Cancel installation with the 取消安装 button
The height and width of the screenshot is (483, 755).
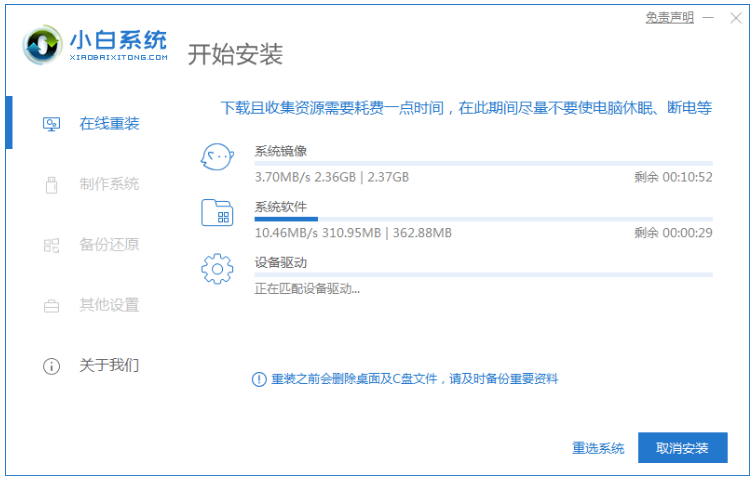pyautogui.click(x=682, y=448)
